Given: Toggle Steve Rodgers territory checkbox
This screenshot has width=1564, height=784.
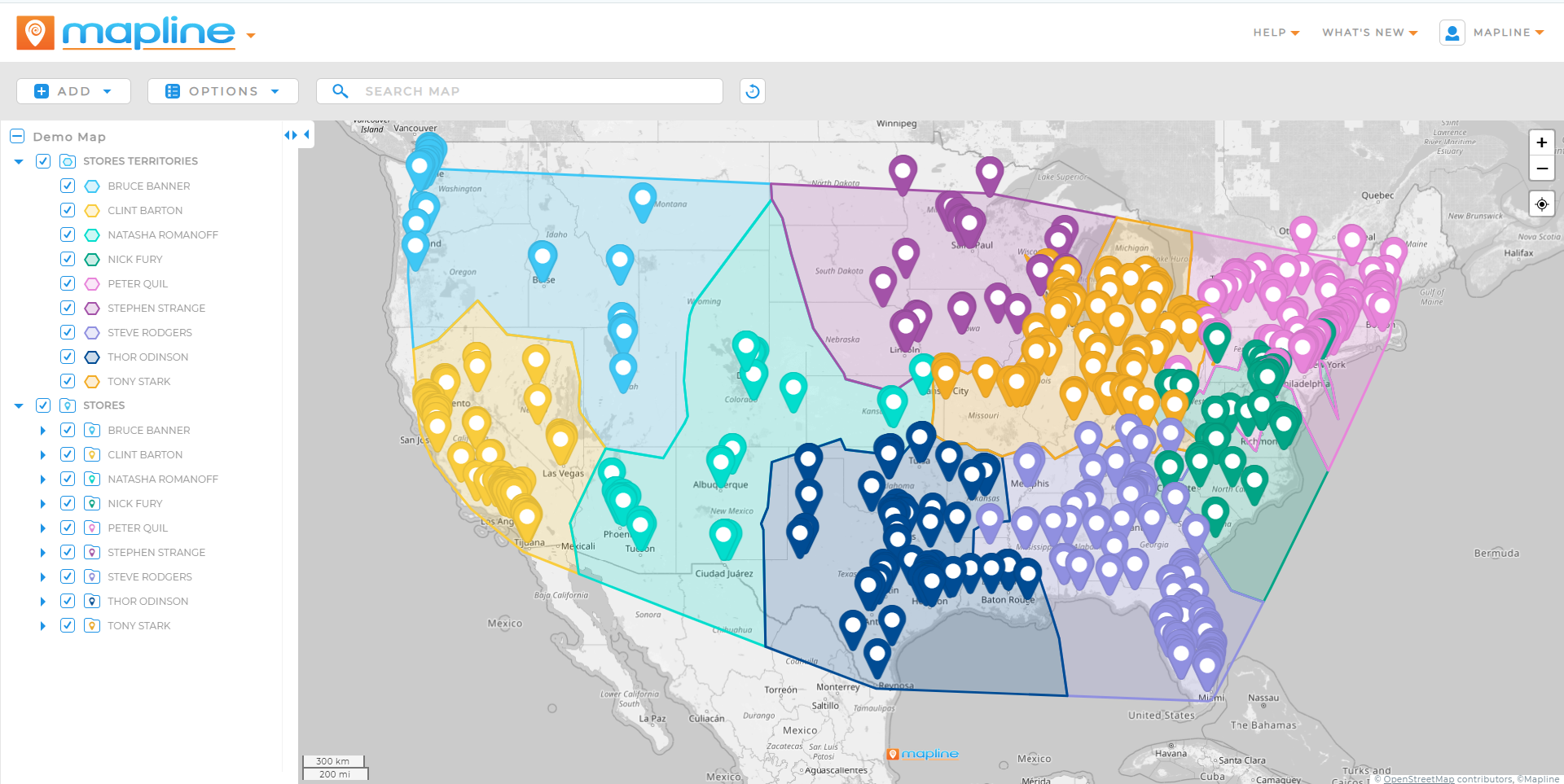Looking at the screenshot, I should 68,332.
